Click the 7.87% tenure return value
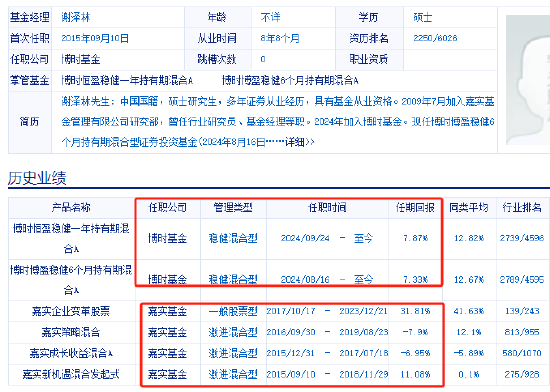The image size is (550, 392). click(x=416, y=238)
